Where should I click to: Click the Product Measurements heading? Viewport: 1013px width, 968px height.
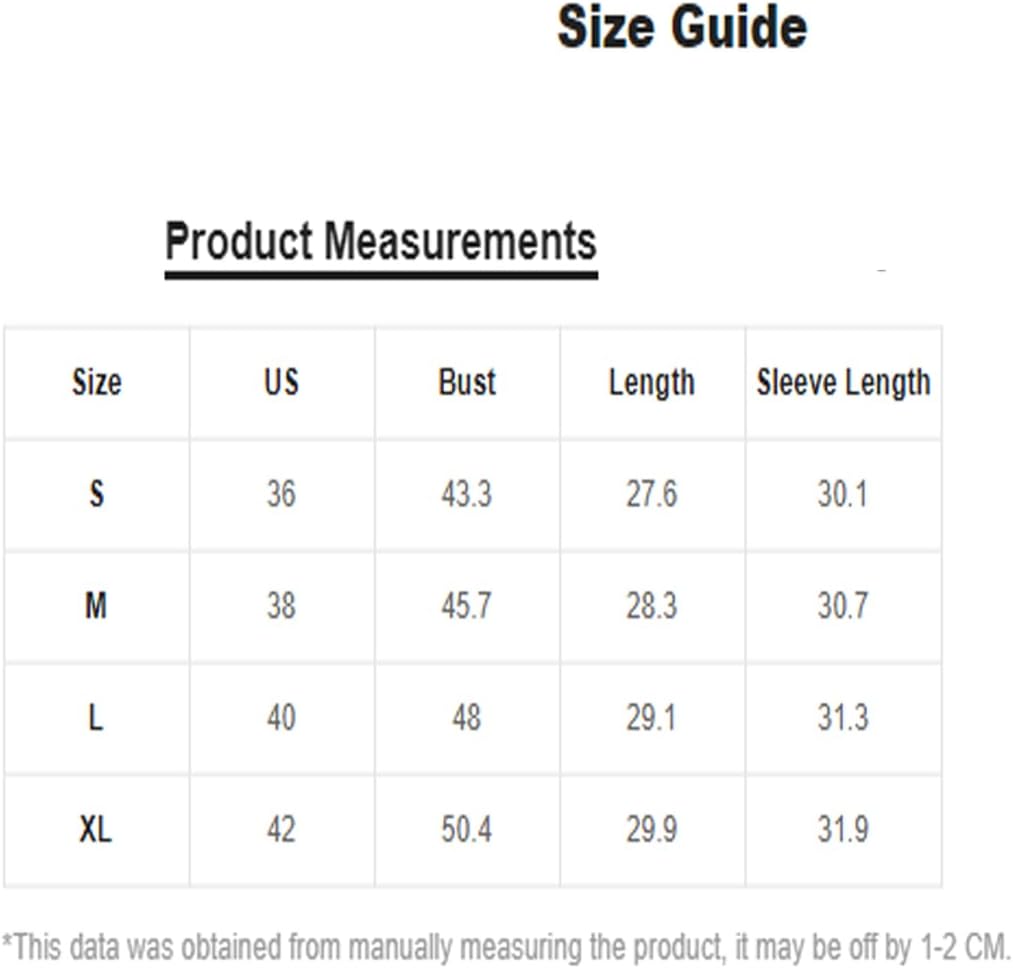pyautogui.click(x=381, y=241)
